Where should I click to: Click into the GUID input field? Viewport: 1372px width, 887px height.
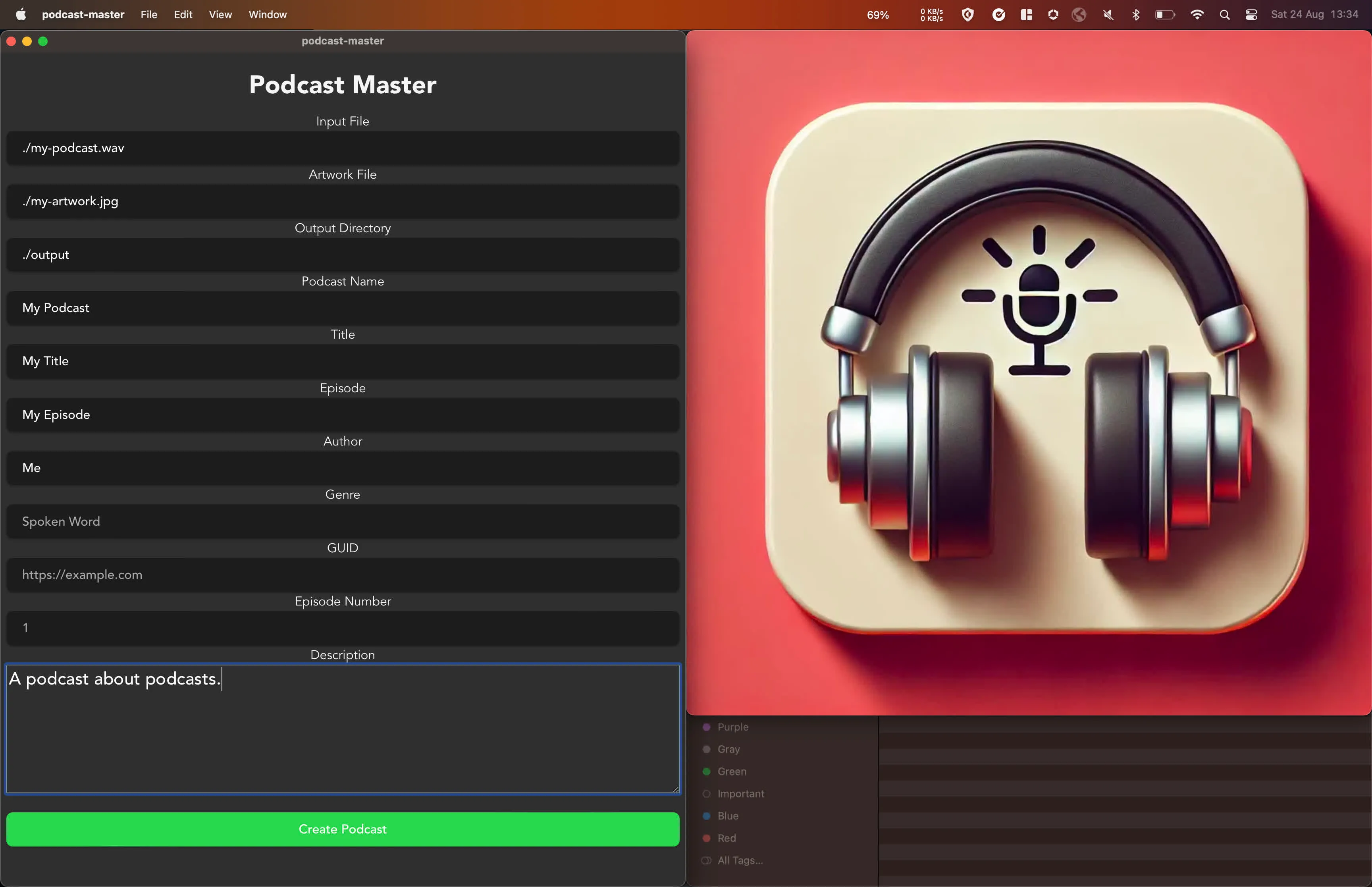[x=342, y=574]
